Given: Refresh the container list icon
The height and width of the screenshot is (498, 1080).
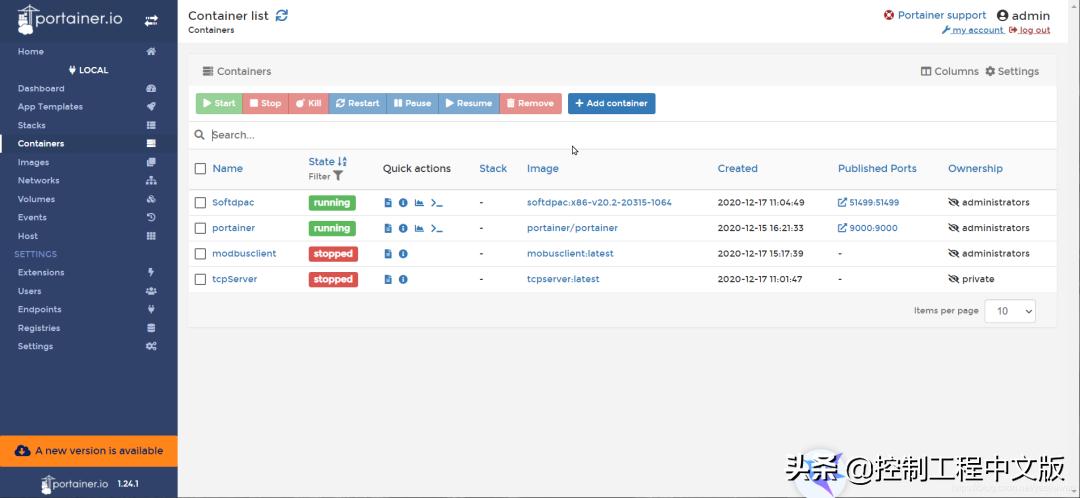Looking at the screenshot, I should point(282,15).
